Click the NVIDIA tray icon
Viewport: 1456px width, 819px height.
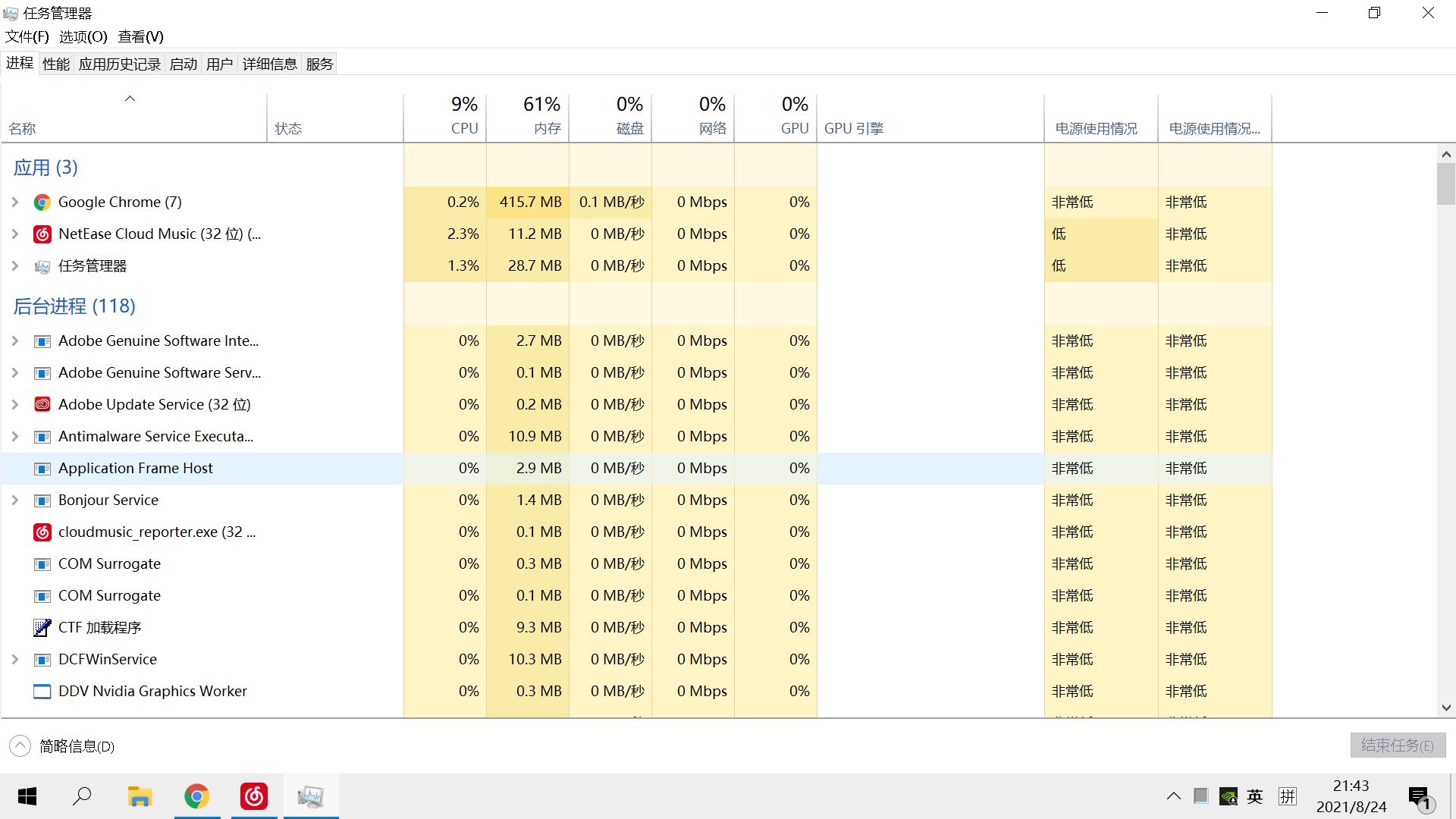point(1228,796)
